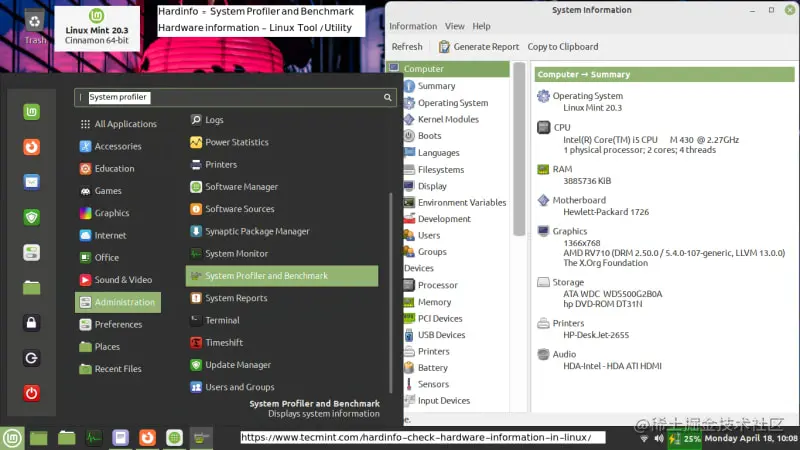The image size is (800, 450).
Task: Click the Refresh button
Action: pyautogui.click(x=407, y=46)
